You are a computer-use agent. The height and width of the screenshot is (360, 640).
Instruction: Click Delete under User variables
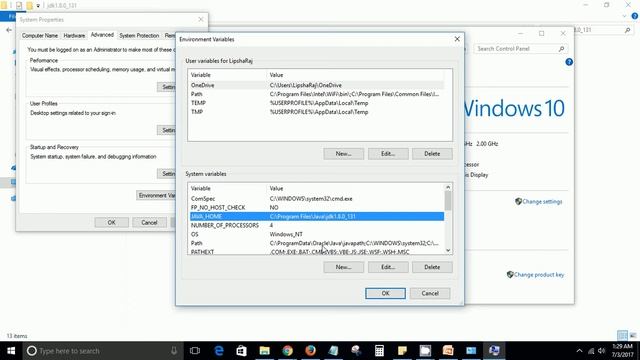click(x=432, y=153)
